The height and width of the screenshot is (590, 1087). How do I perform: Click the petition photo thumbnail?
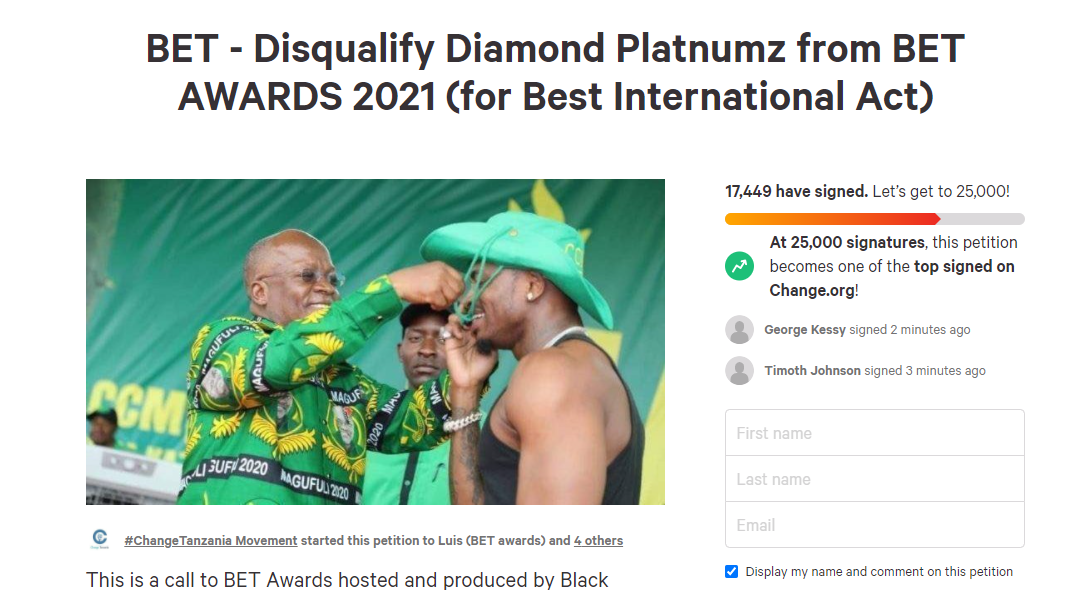(x=375, y=342)
